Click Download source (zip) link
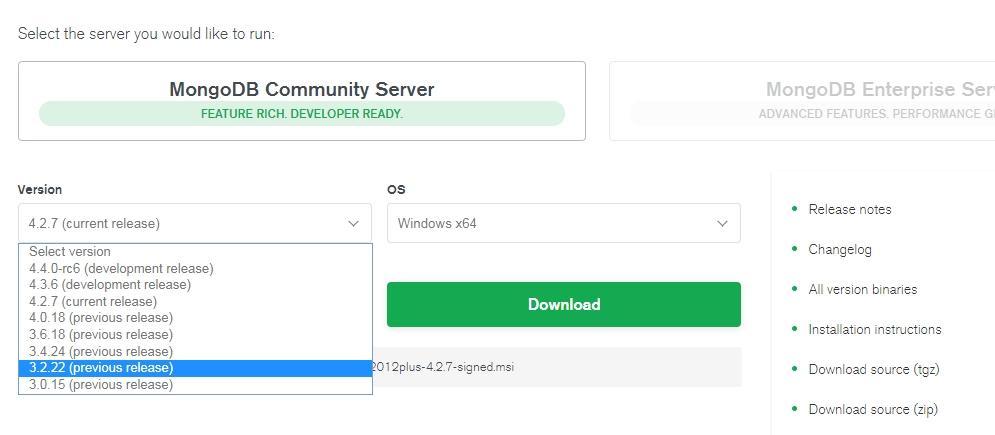This screenshot has width=995, height=435. click(873, 409)
